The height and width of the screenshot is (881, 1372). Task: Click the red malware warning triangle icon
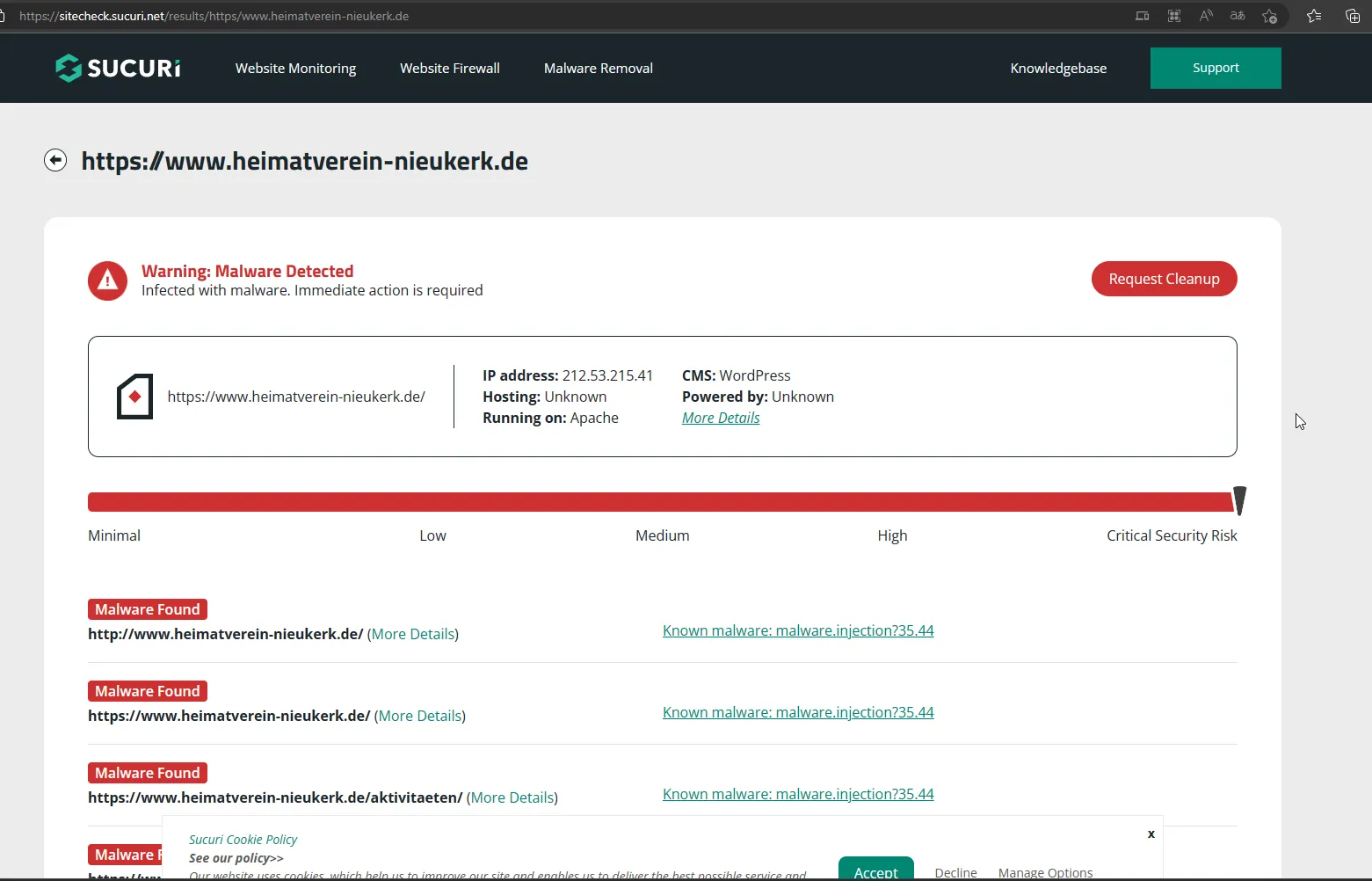coord(107,280)
